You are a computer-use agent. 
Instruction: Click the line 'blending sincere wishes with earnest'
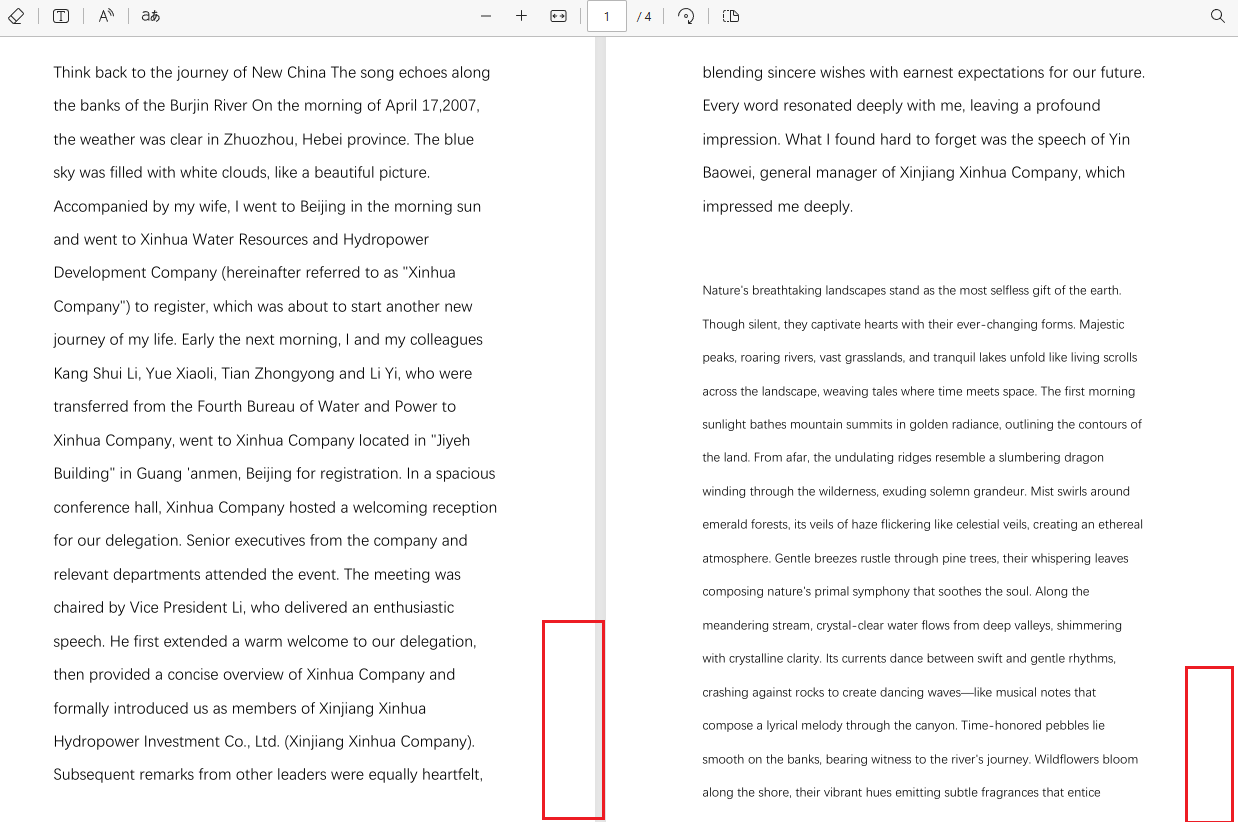point(924,72)
